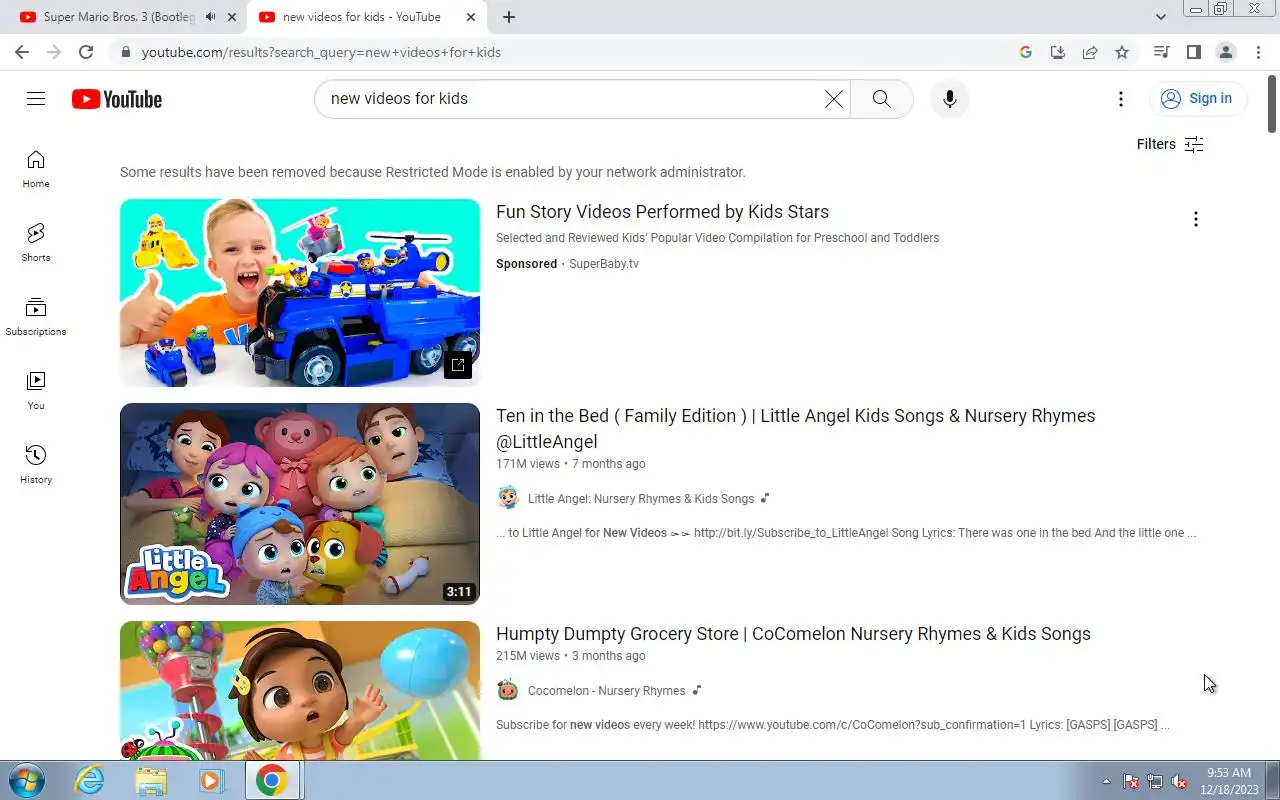Viewport: 1280px width, 800px height.
Task: Open the You section in sidebar
Action: pyautogui.click(x=36, y=391)
